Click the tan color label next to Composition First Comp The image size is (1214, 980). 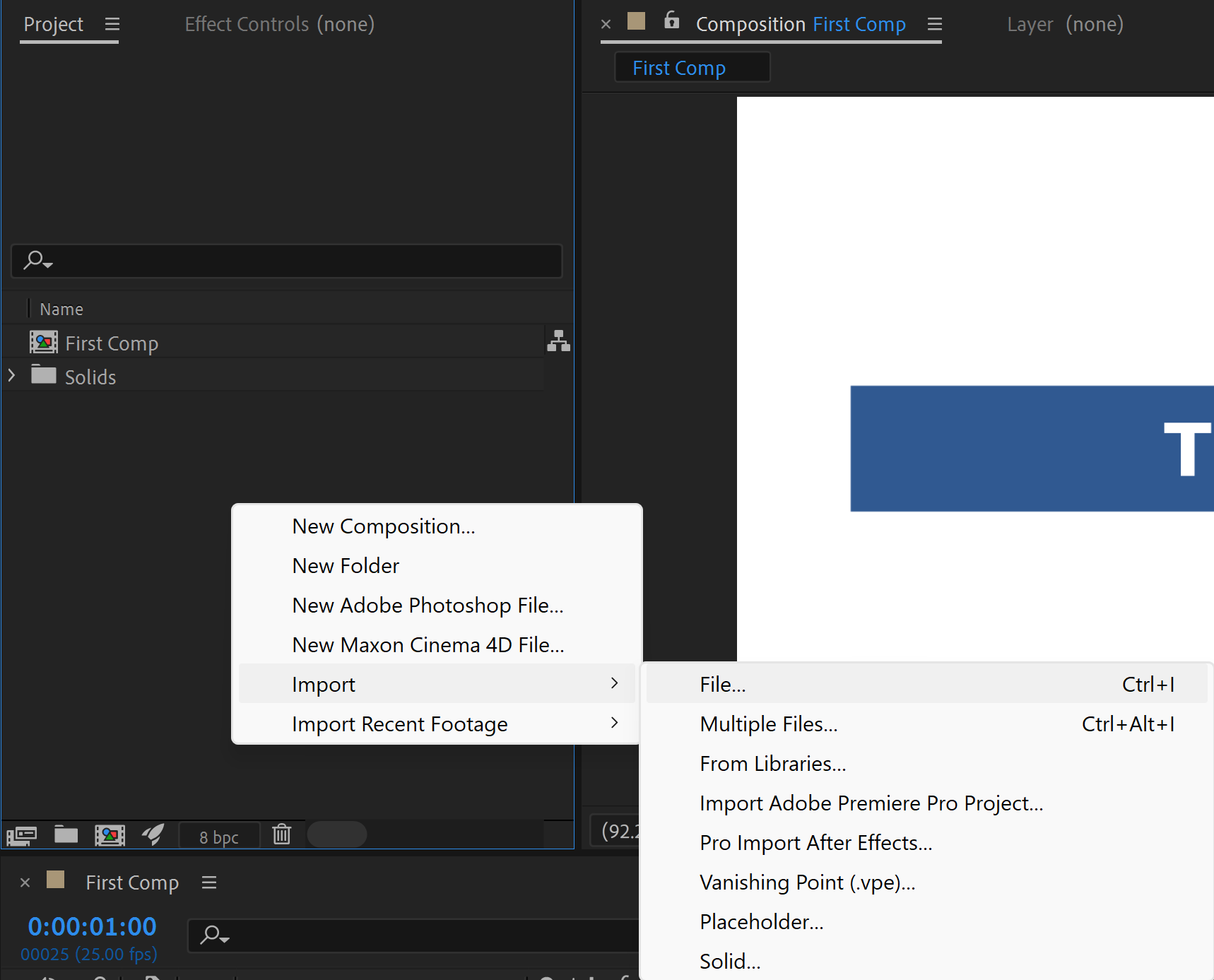point(635,22)
